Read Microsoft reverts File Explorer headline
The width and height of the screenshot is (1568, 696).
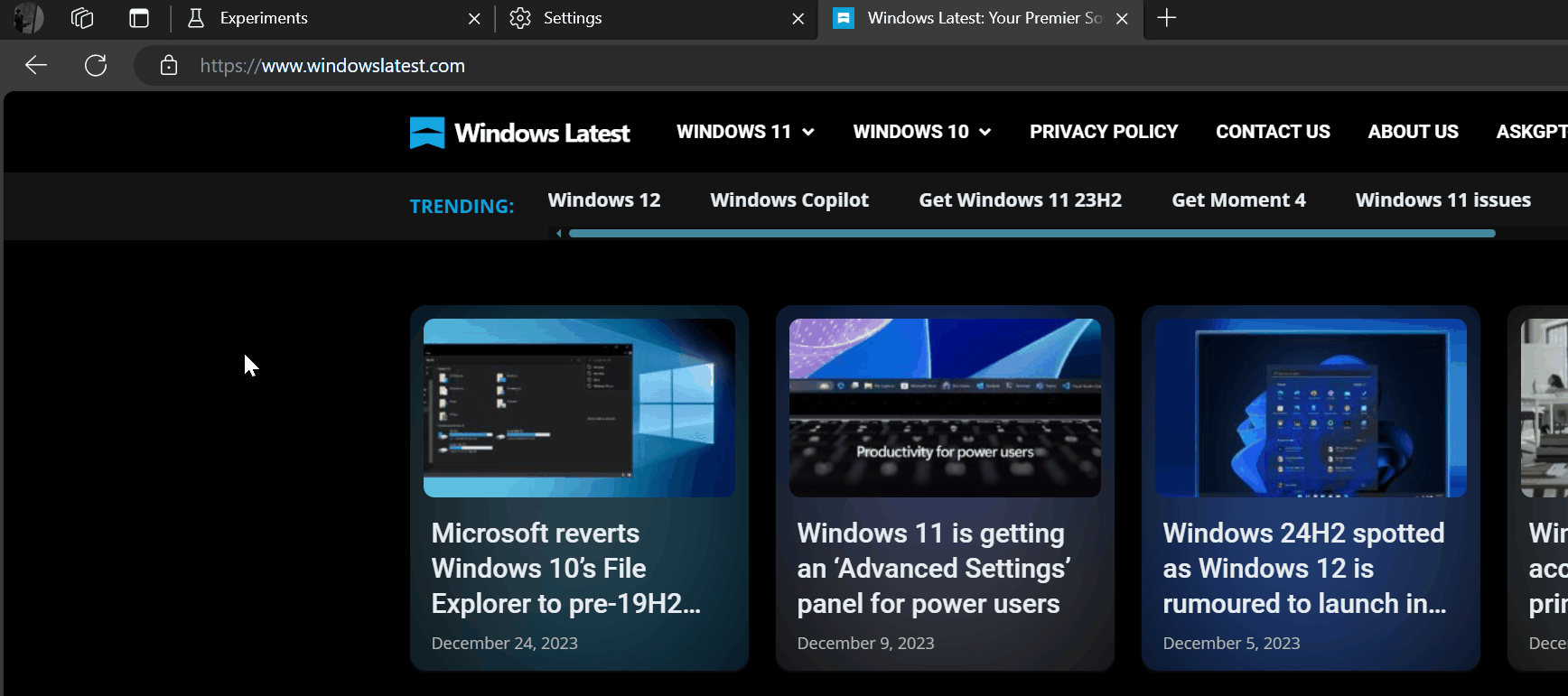(566, 568)
